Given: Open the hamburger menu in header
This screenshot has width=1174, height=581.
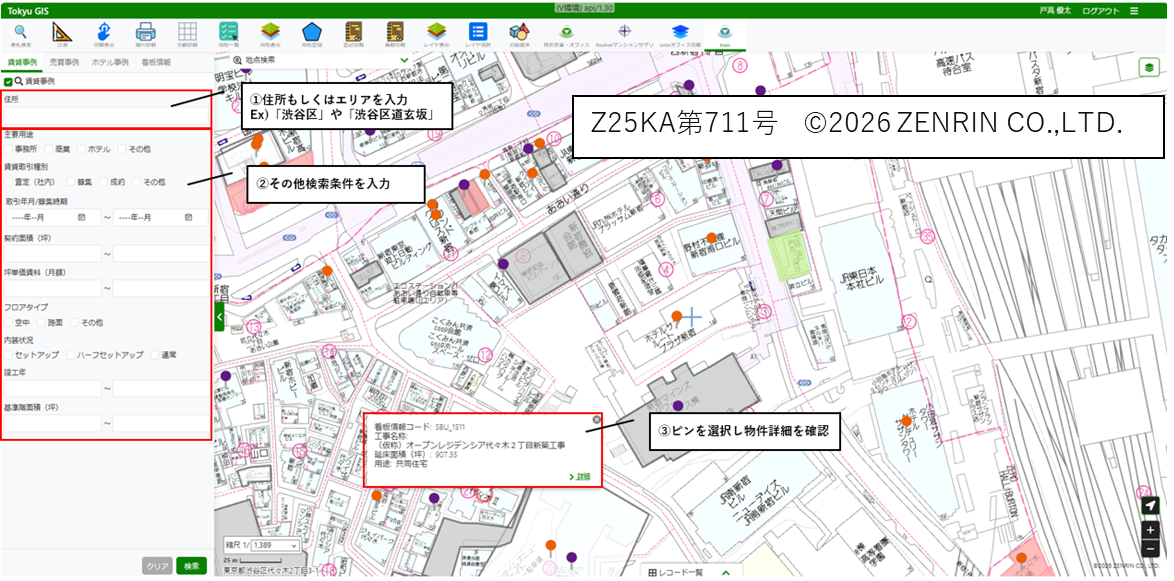Looking at the screenshot, I should [x=1134, y=10].
